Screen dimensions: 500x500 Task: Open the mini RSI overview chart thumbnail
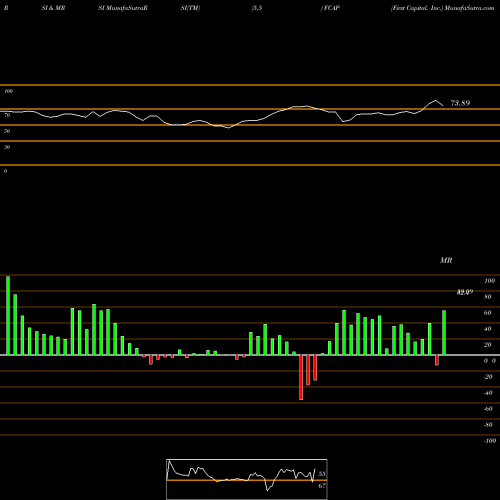click(247, 479)
